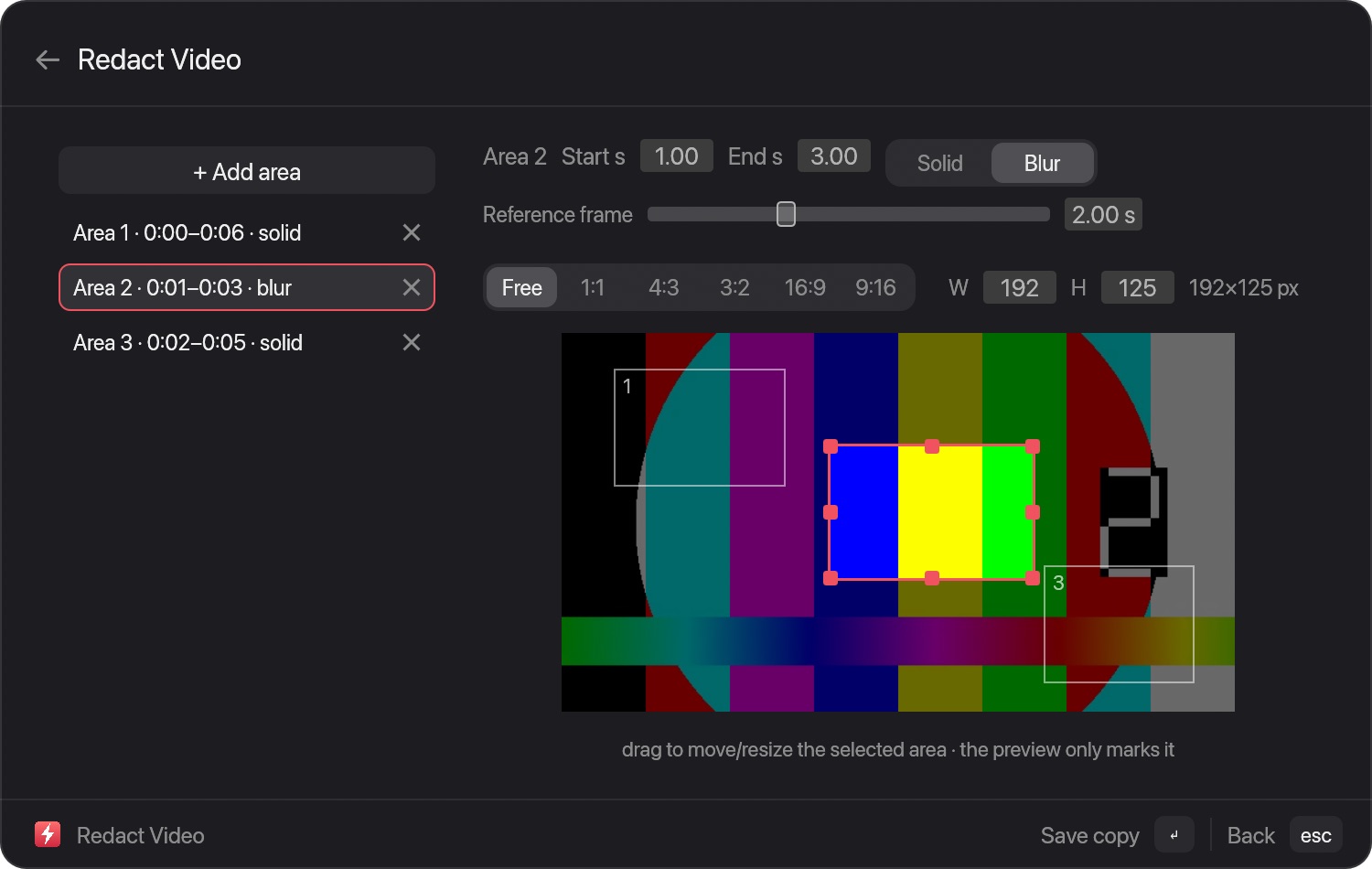Click the back arrow beside Redact Video
Screen dimensions: 1372x869
click(48, 60)
